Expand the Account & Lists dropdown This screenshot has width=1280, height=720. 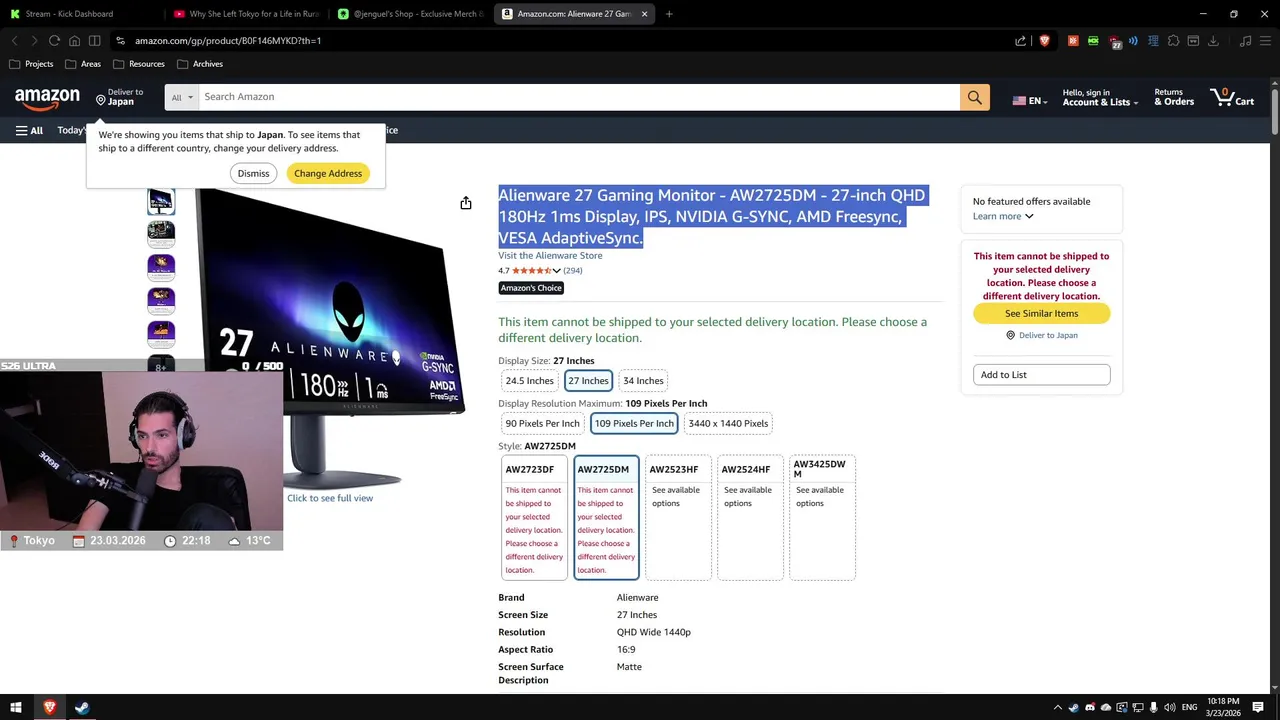pos(1100,97)
